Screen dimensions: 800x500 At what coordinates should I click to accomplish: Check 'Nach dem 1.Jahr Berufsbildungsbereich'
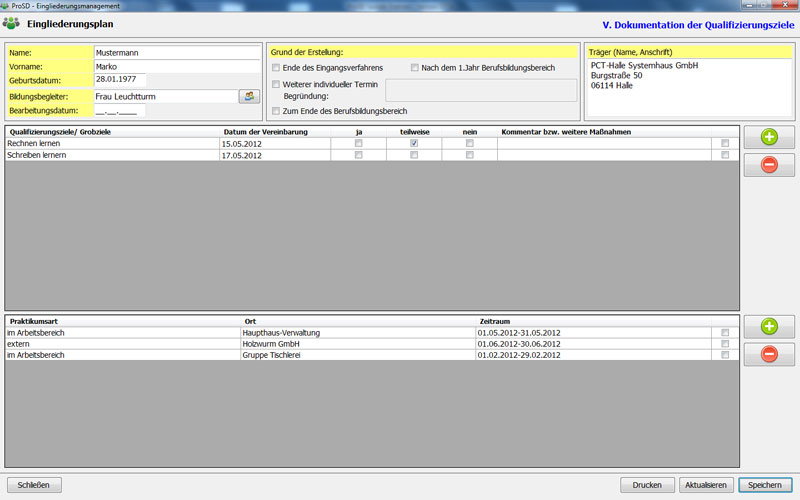point(415,68)
